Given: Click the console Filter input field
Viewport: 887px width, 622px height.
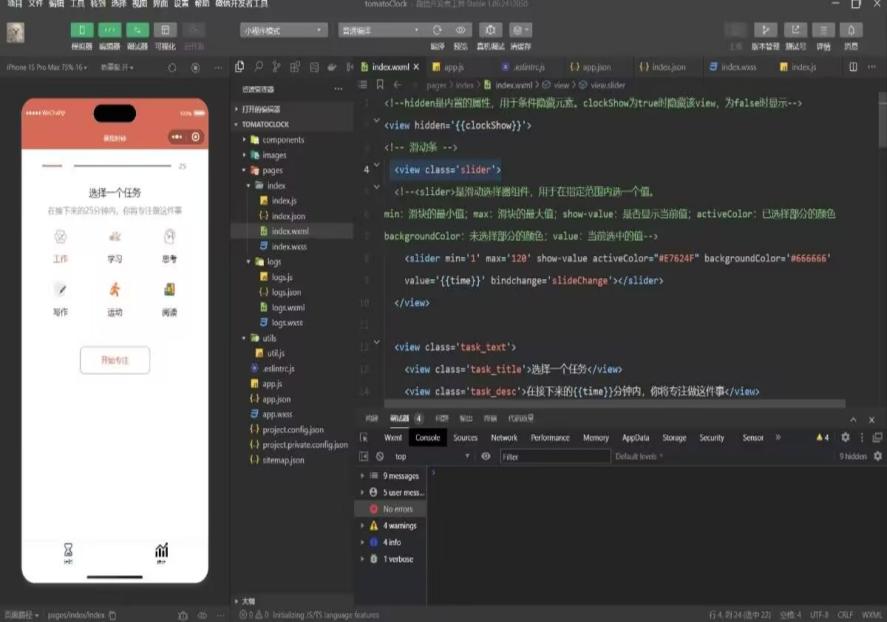Looking at the screenshot, I should [x=554, y=456].
